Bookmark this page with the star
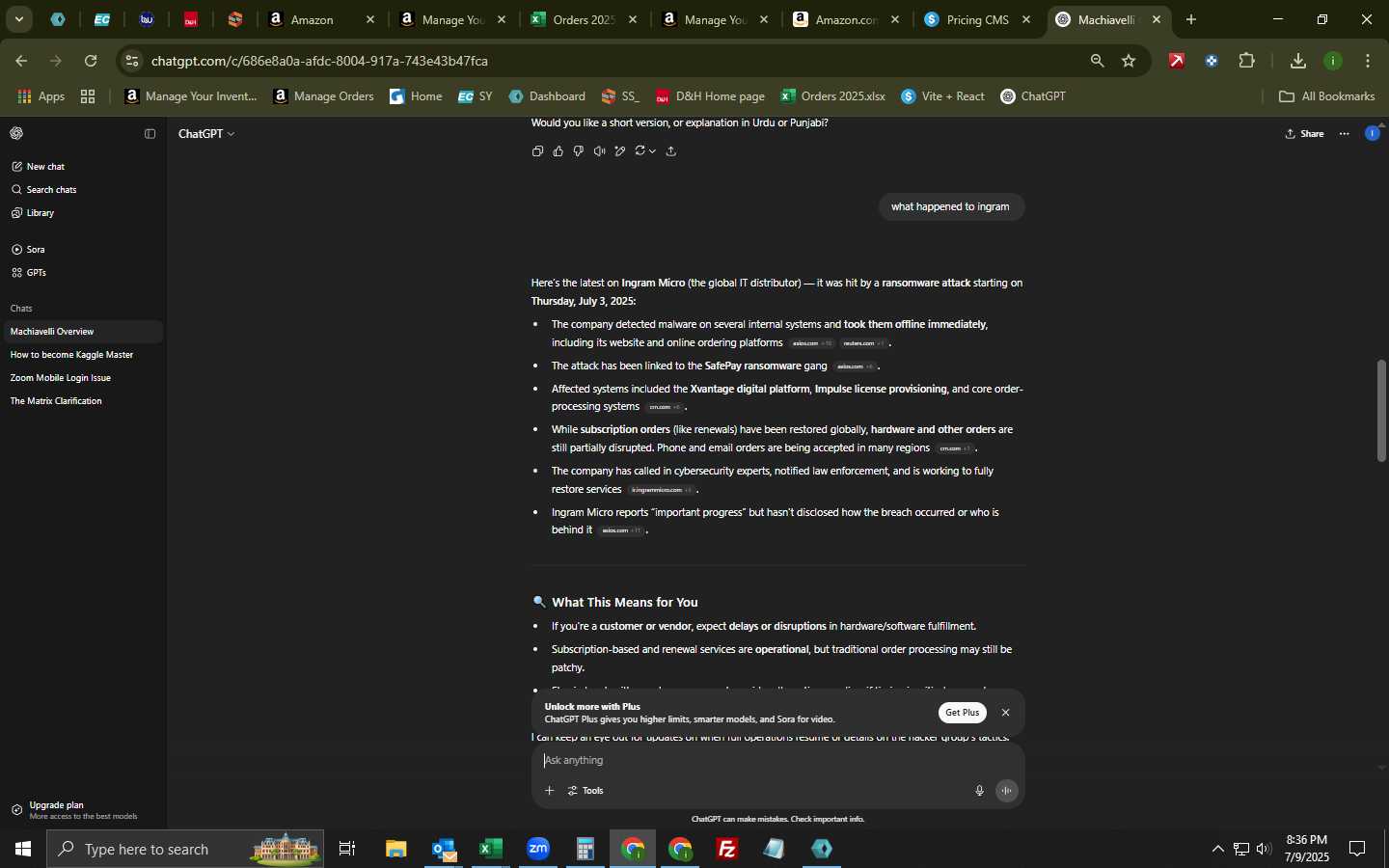The height and width of the screenshot is (868, 1389). pos(1129,61)
